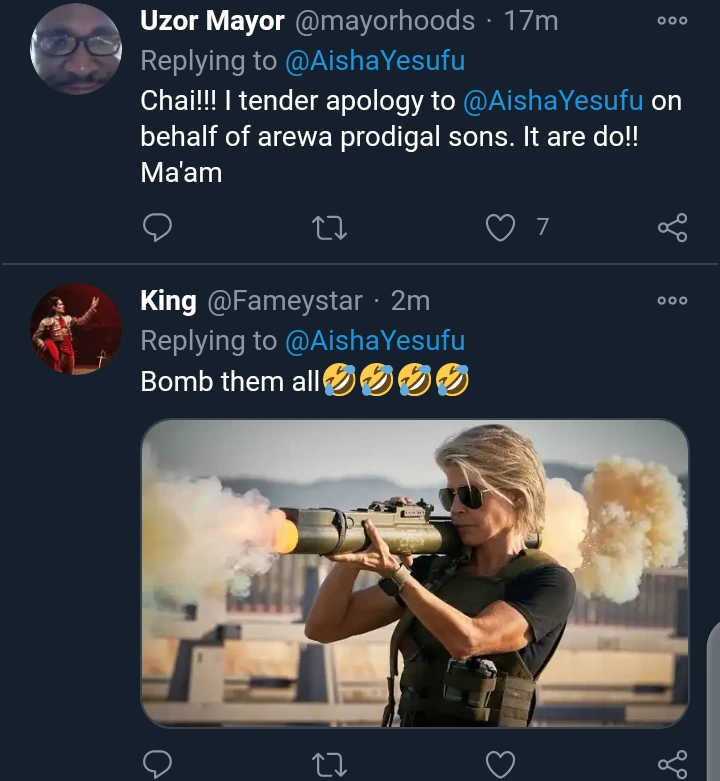
Task: Tap @AishaYesufu mention inside apology text
Action: [x=553, y=101]
